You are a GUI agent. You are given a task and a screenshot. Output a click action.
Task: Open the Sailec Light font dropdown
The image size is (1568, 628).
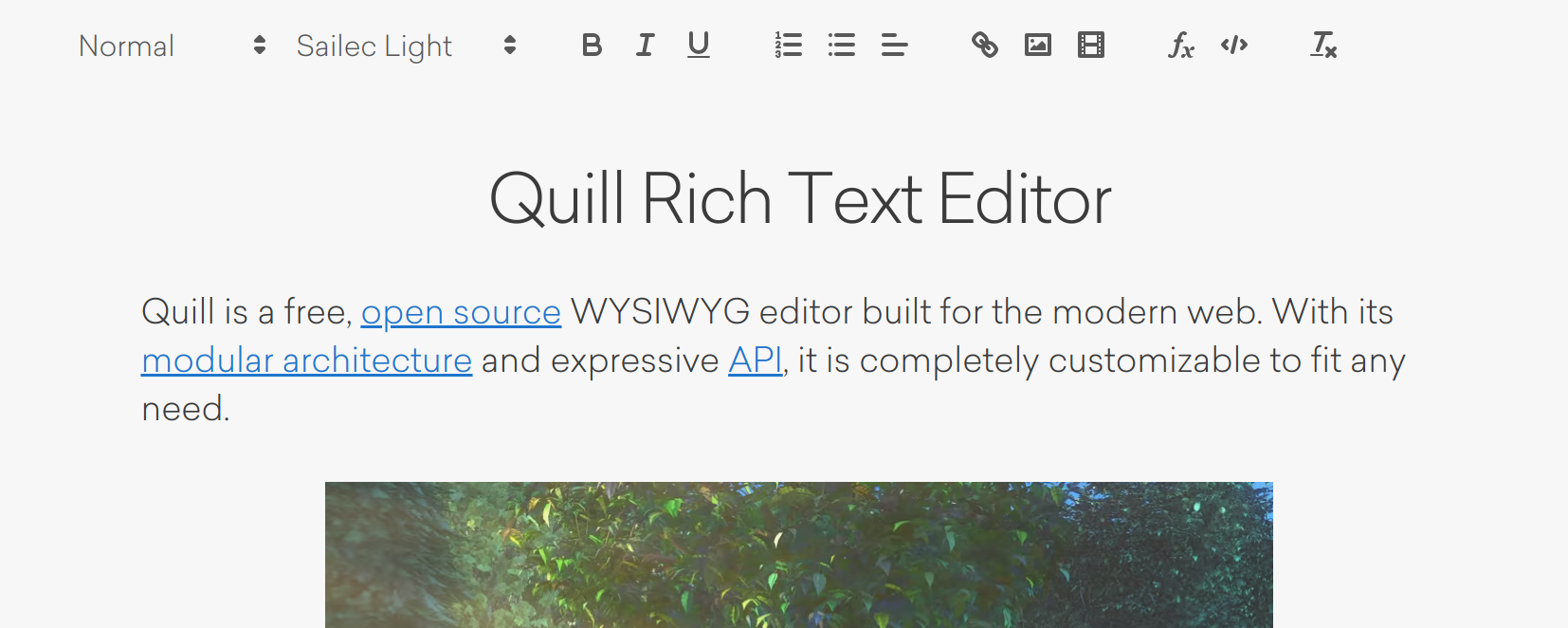tap(407, 46)
